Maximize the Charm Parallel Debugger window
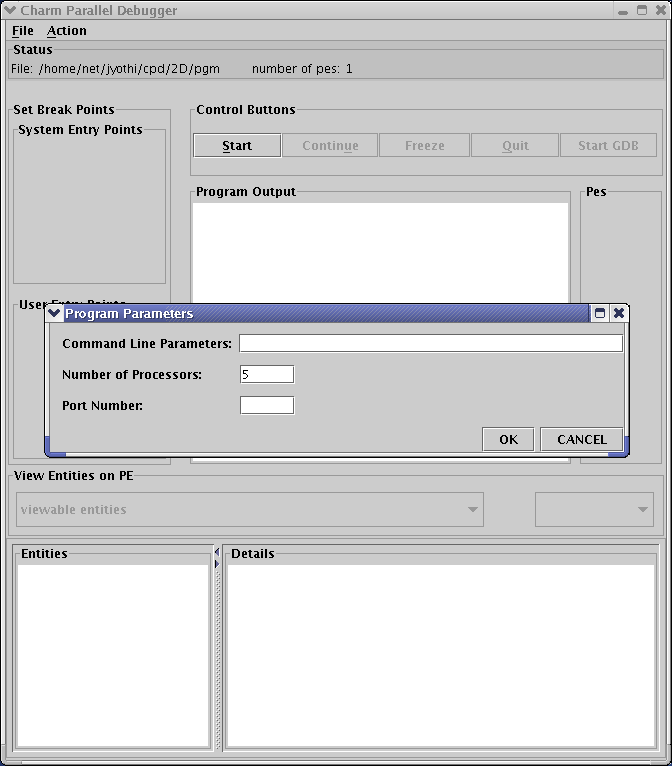The image size is (672, 766). click(641, 10)
